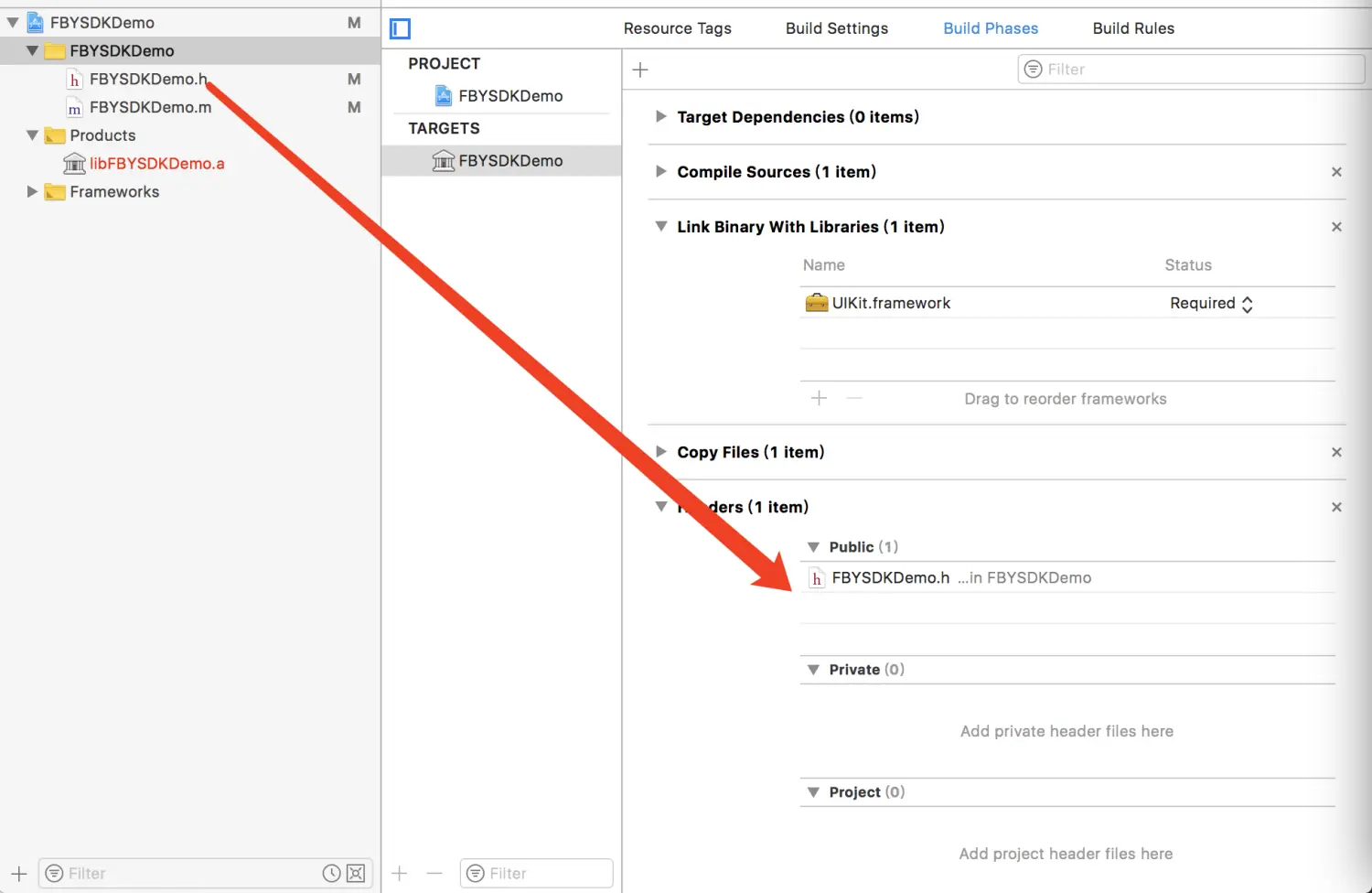Remove the Compile Sources phase with X
1372x893 pixels.
pyautogui.click(x=1336, y=172)
